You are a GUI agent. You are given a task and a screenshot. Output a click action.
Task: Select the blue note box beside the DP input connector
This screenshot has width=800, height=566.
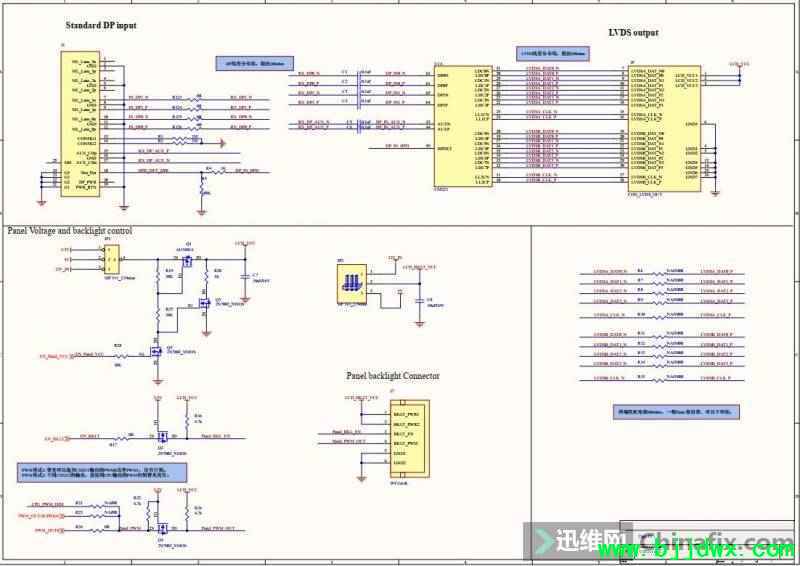coord(255,63)
